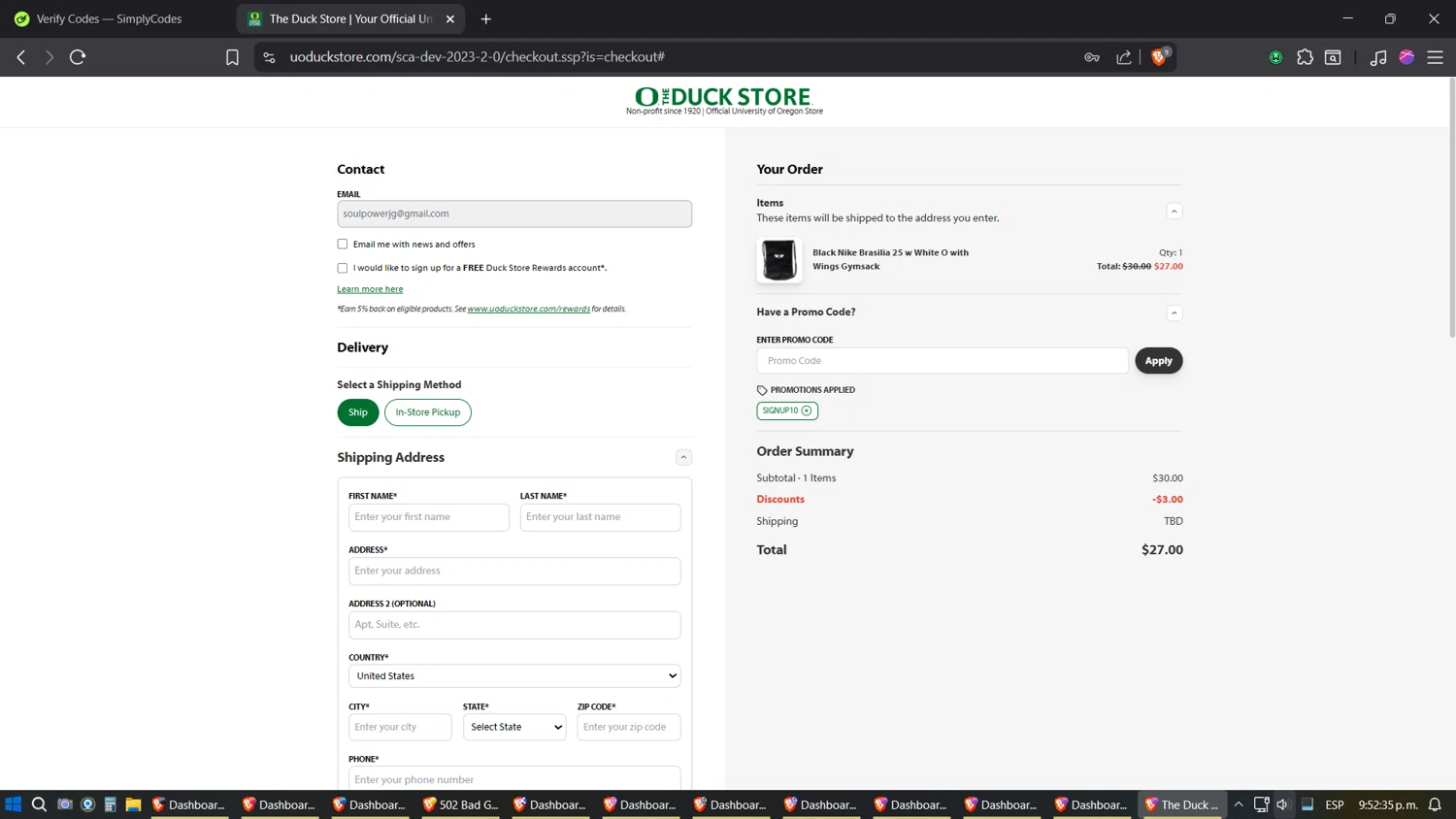Remove the SIGNUP10 promo code
1456x819 pixels.
pyautogui.click(x=807, y=410)
